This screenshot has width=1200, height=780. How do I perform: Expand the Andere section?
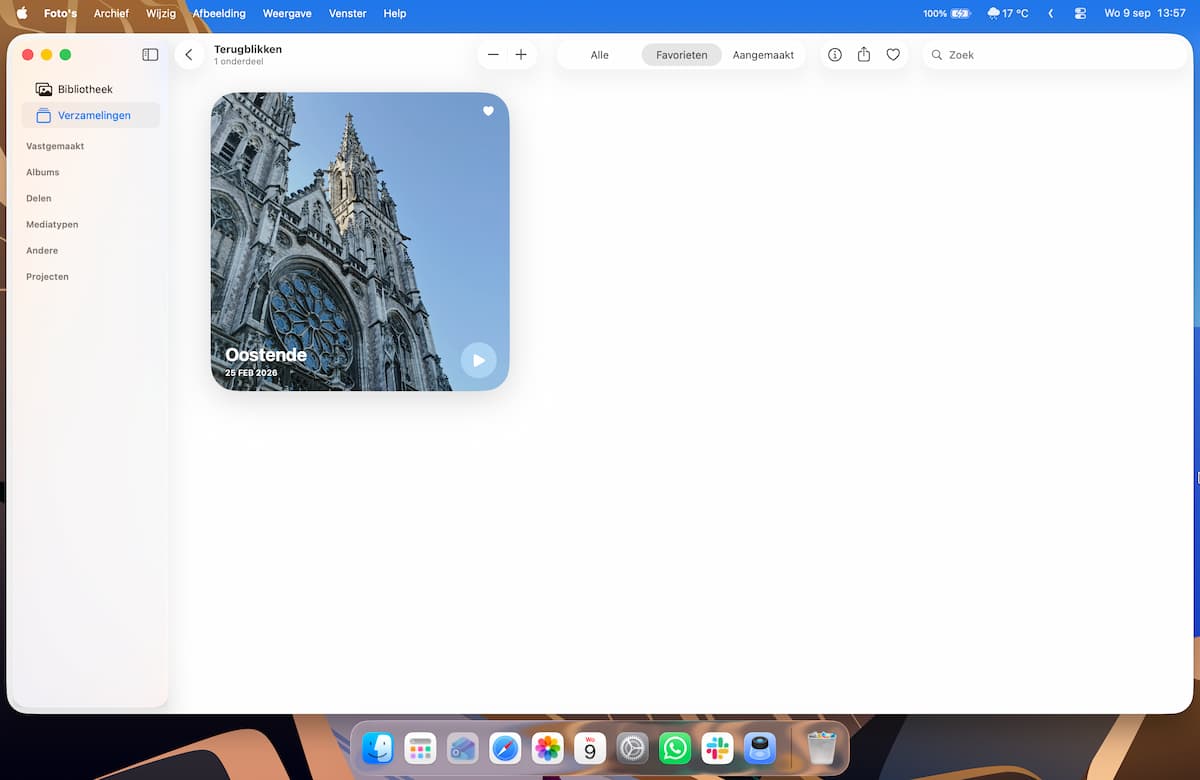pos(42,250)
